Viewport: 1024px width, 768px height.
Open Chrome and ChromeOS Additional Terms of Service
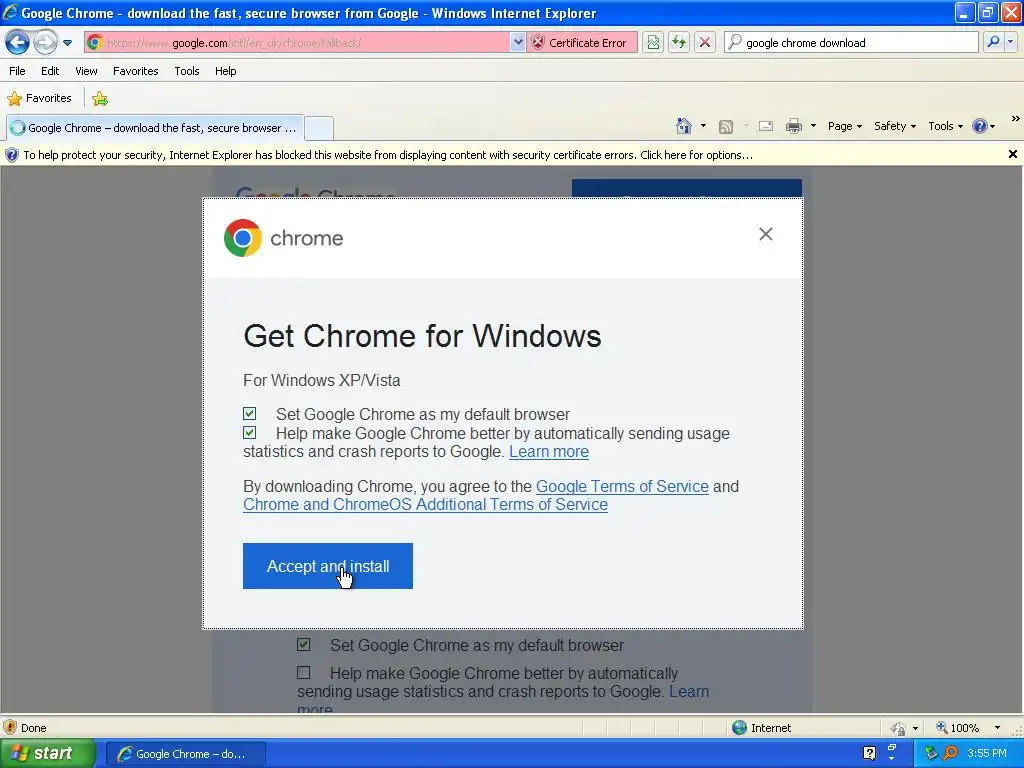tap(425, 505)
